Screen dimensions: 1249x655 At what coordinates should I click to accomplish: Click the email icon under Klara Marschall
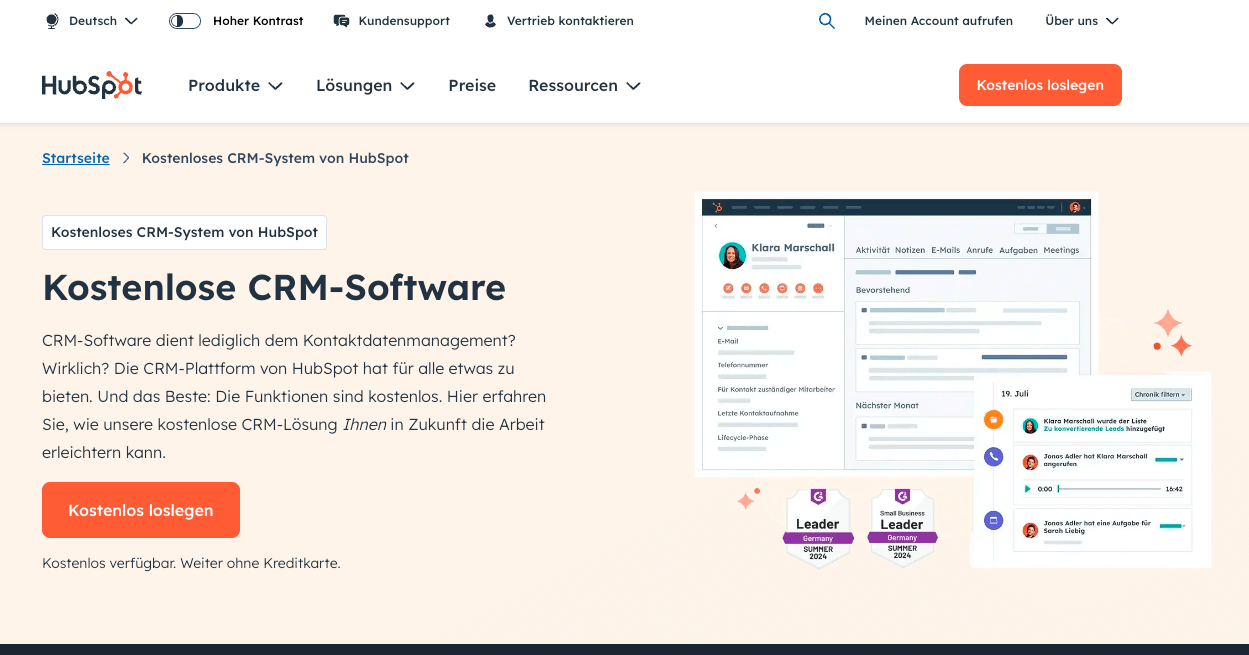click(x=746, y=289)
